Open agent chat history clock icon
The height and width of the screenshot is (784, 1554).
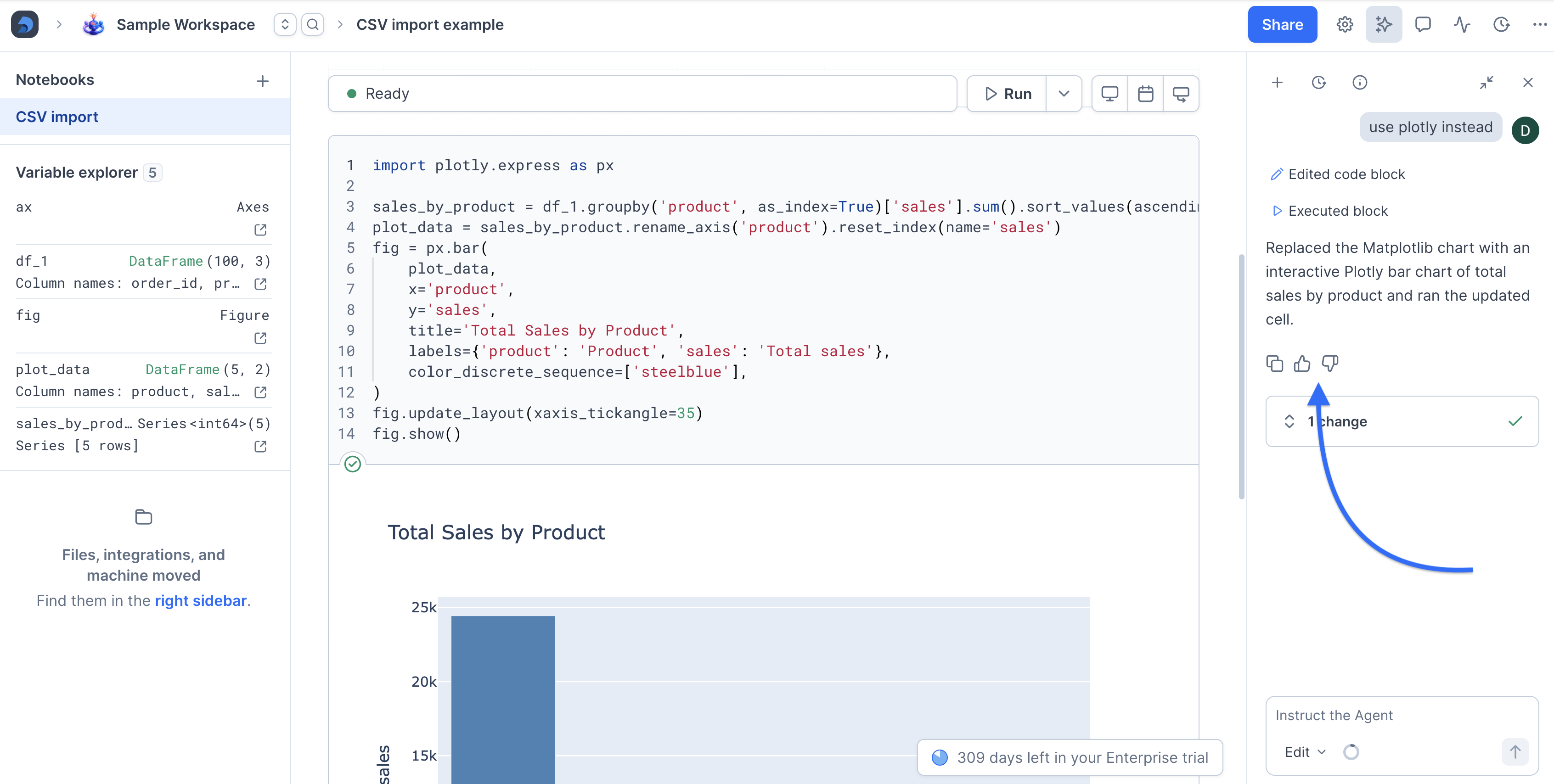coord(1319,83)
